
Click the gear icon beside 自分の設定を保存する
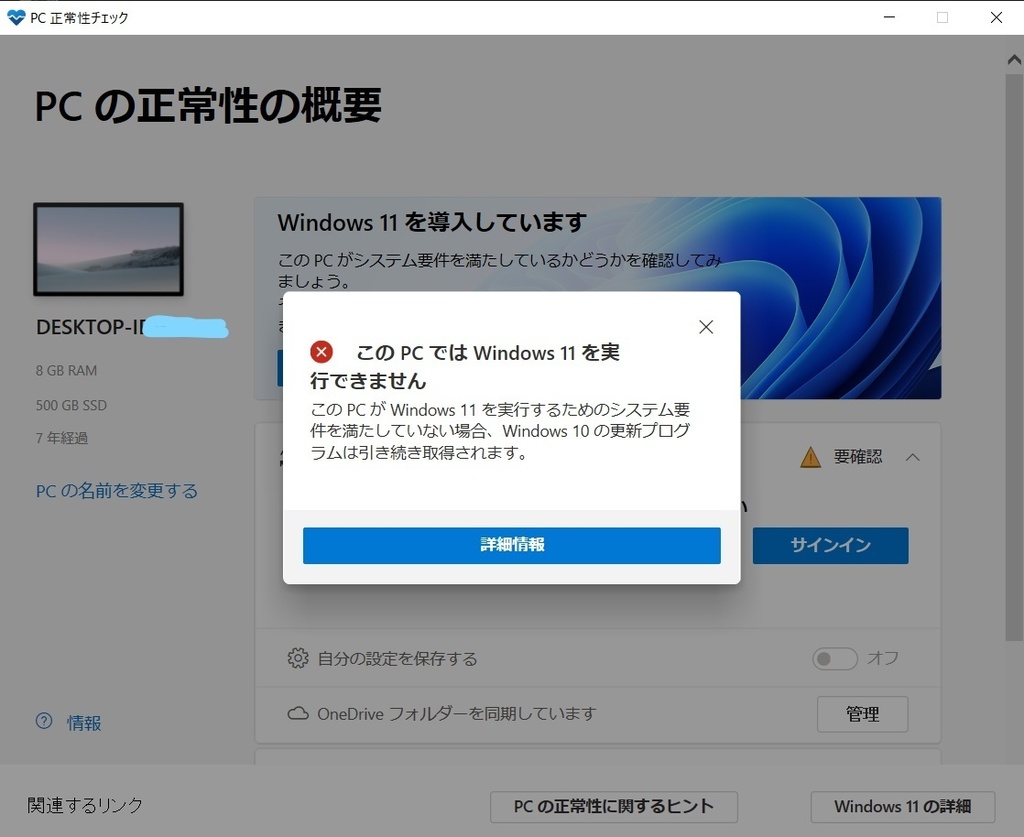pos(298,658)
